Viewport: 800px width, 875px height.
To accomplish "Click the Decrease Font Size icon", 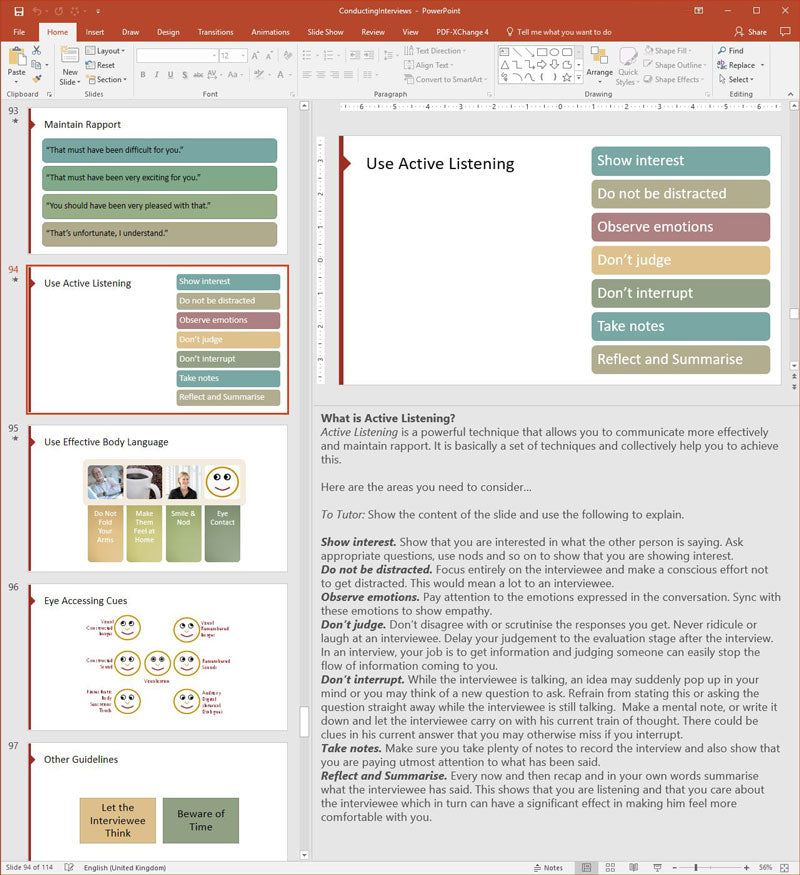I will point(269,56).
